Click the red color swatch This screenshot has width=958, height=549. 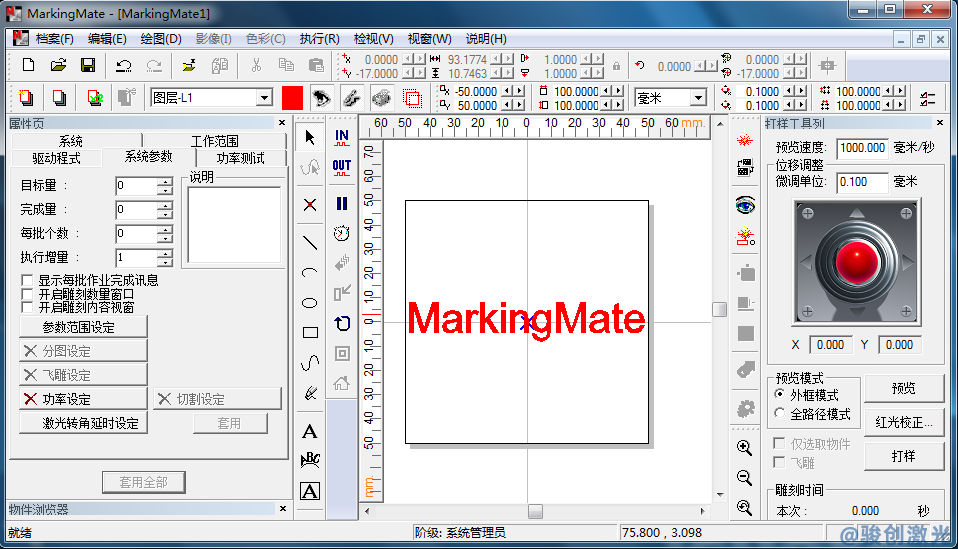pyautogui.click(x=292, y=98)
